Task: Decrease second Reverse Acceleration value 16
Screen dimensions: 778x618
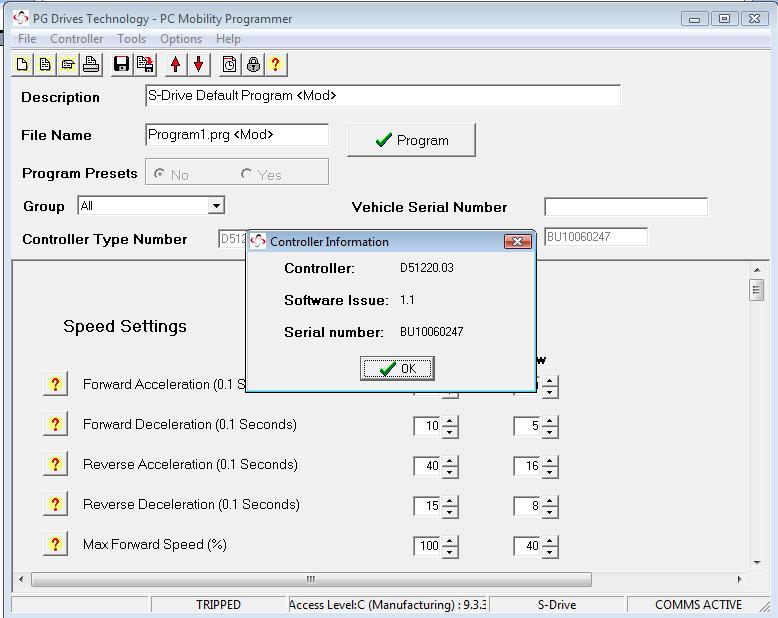Action: pyautogui.click(x=550, y=472)
